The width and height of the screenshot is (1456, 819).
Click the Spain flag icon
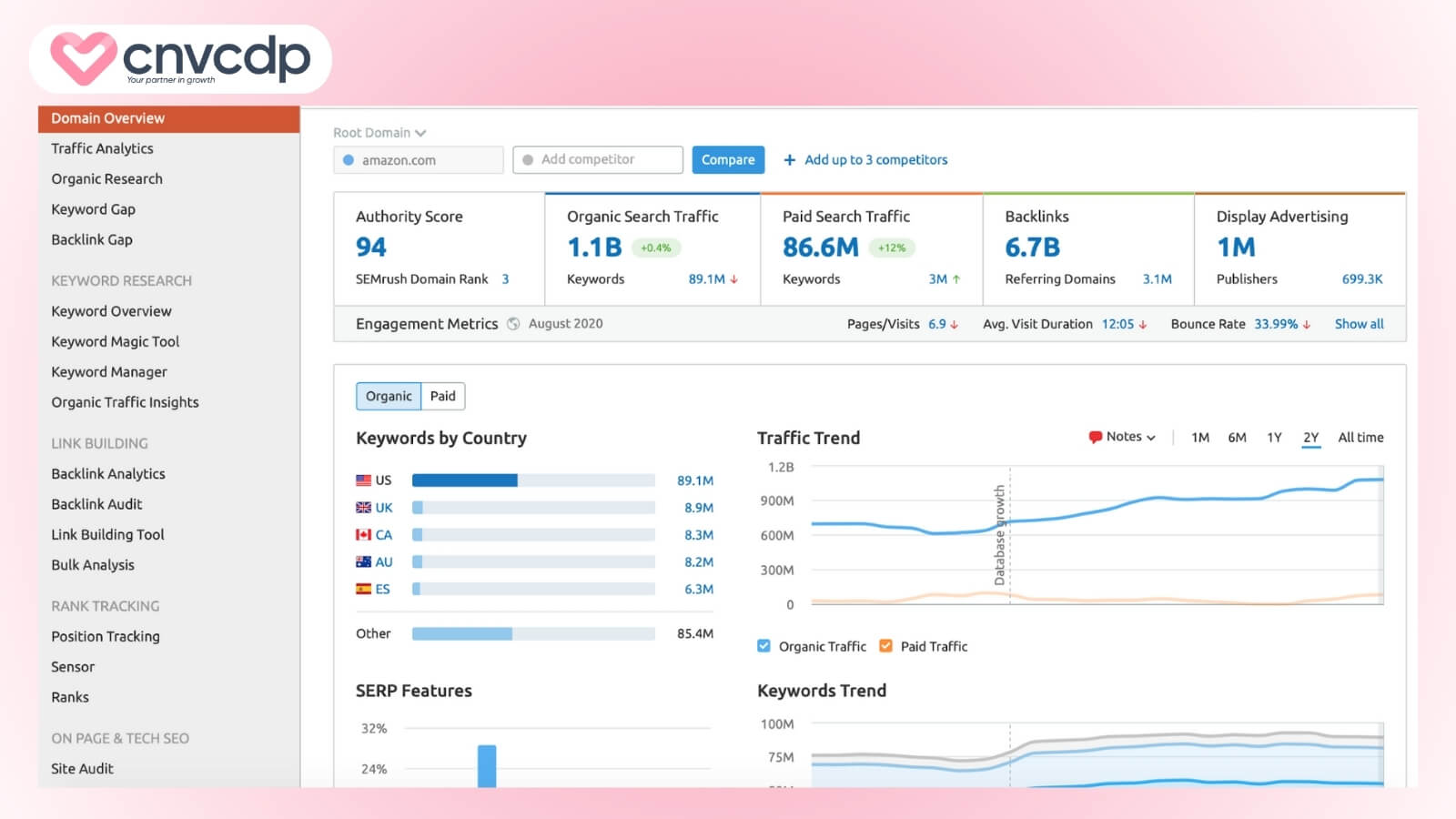click(x=363, y=590)
